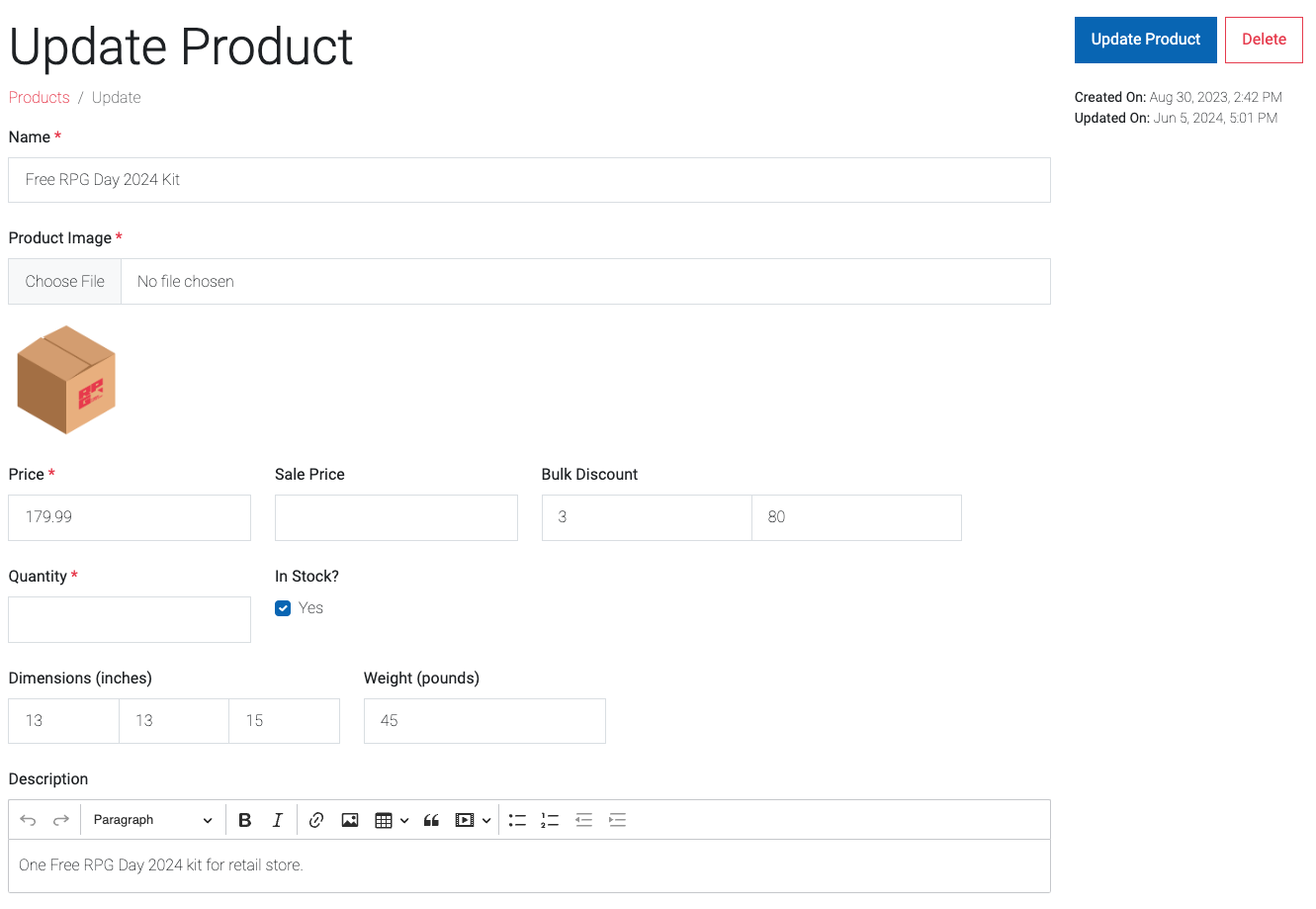Screen dimensions: 1316x909
Task: Decrease indent in description editor
Action: point(584,820)
